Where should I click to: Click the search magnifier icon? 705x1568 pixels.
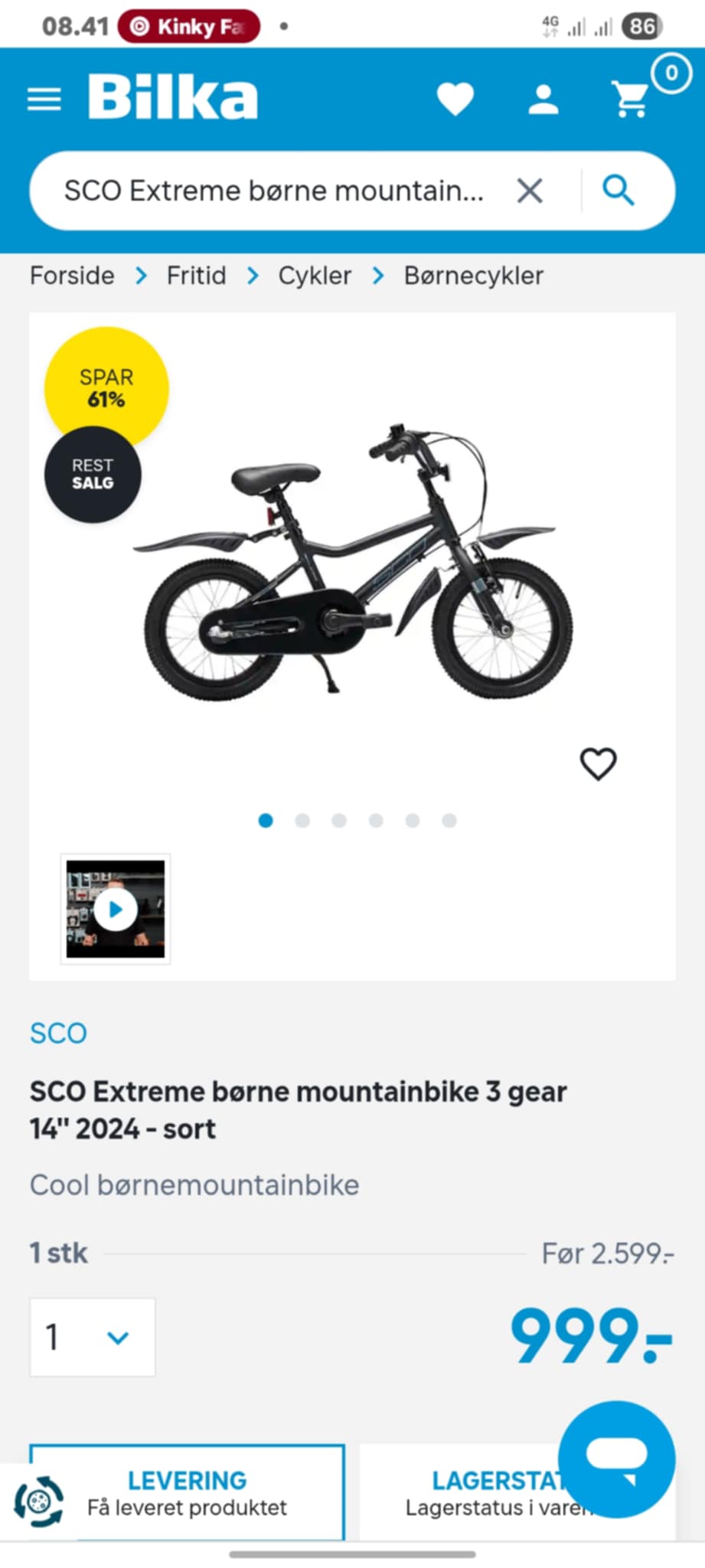(618, 191)
